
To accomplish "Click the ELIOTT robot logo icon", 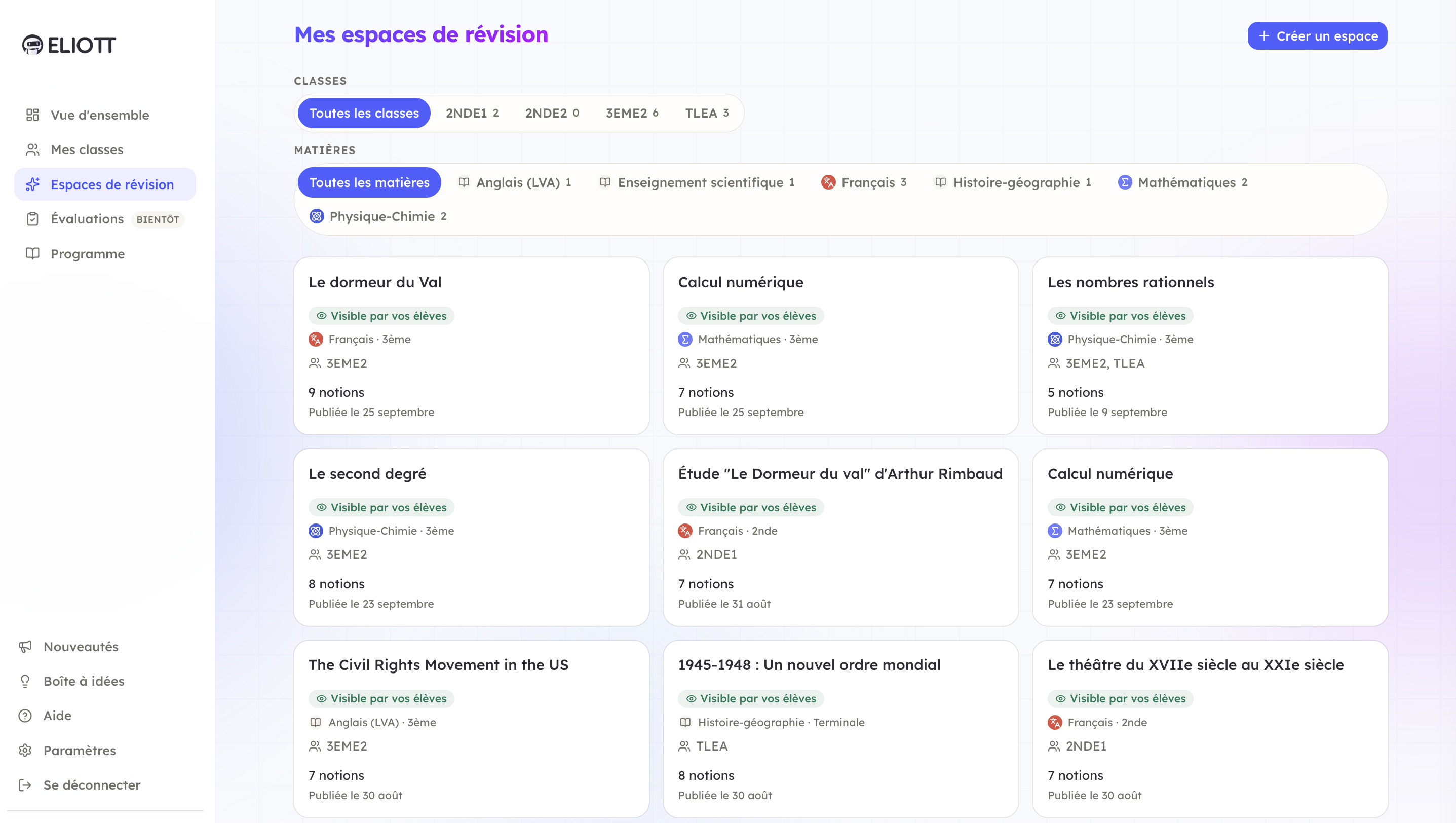I will click(x=32, y=45).
